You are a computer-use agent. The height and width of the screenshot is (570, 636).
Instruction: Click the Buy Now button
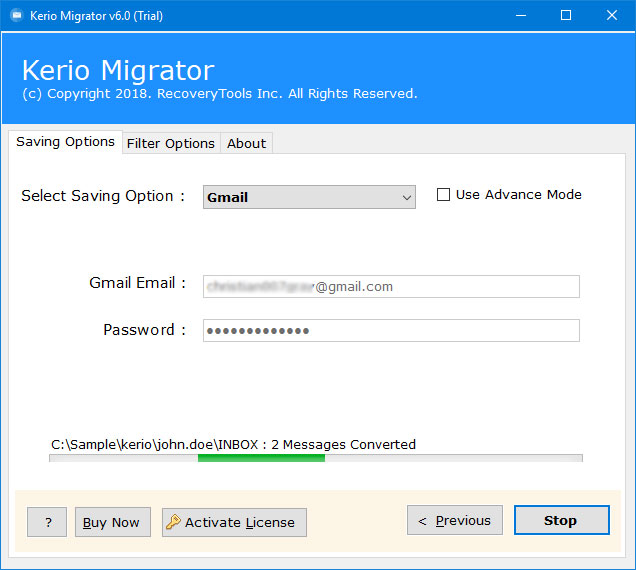(113, 522)
